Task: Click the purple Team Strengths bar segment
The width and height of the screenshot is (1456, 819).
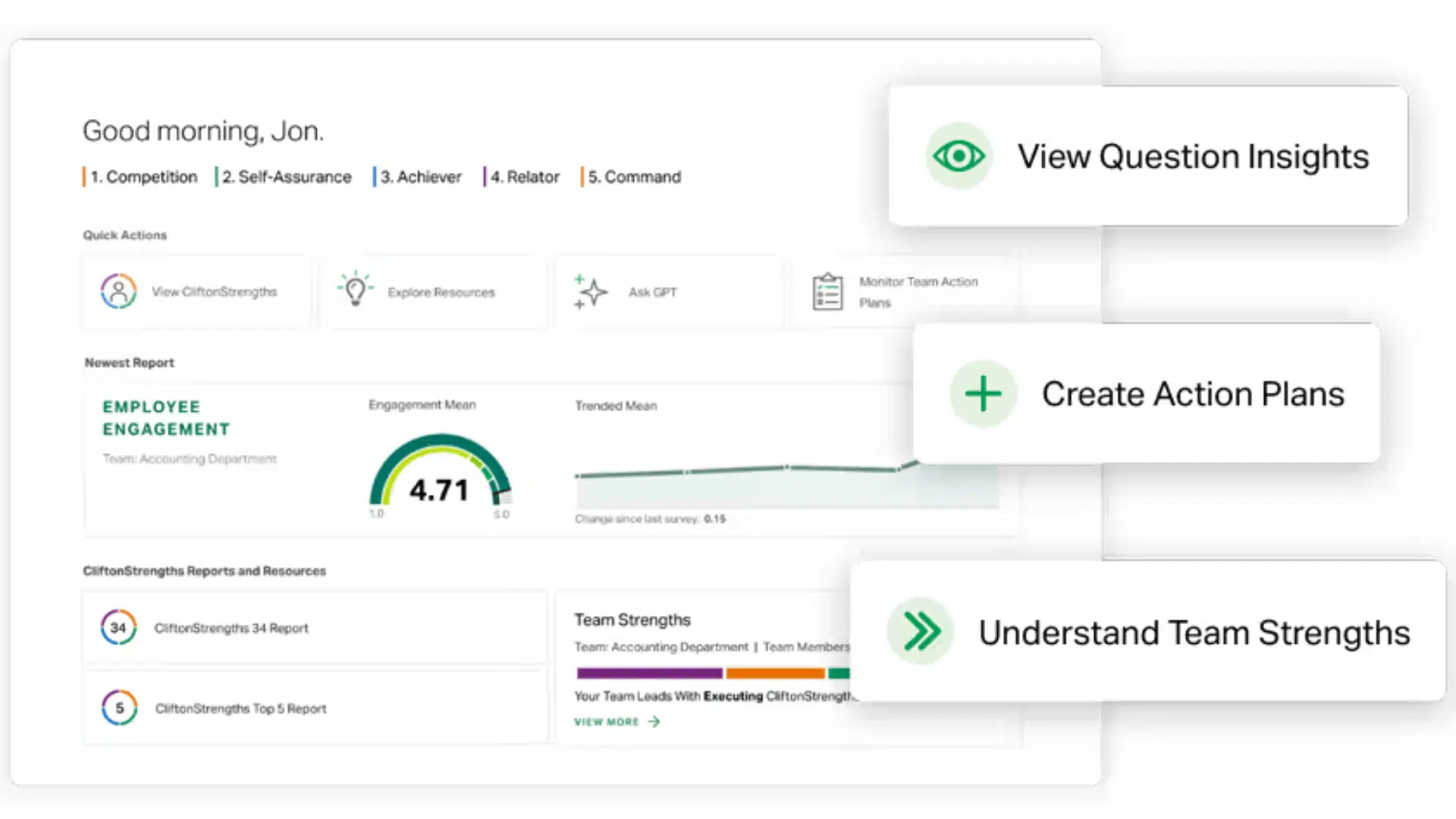Action: (x=649, y=673)
